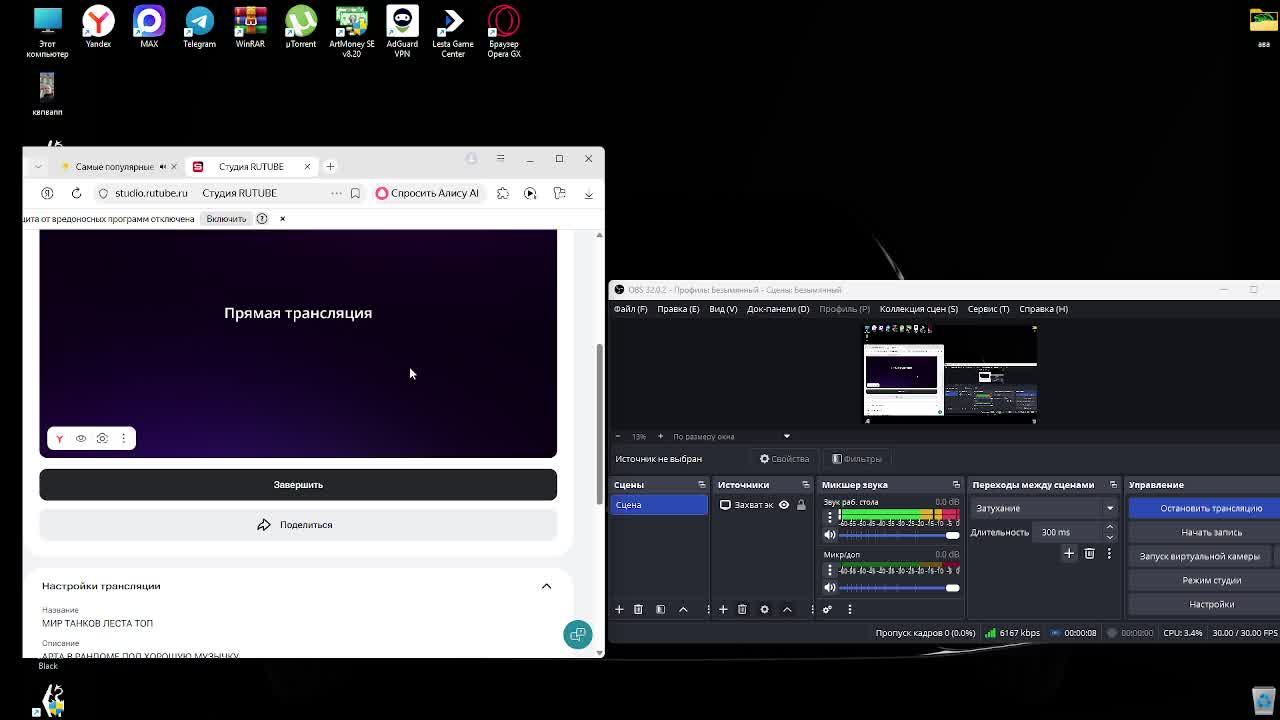Open options menu for Микр/доп channel
Viewport: 1280px width, 720px height.
[x=829, y=570]
